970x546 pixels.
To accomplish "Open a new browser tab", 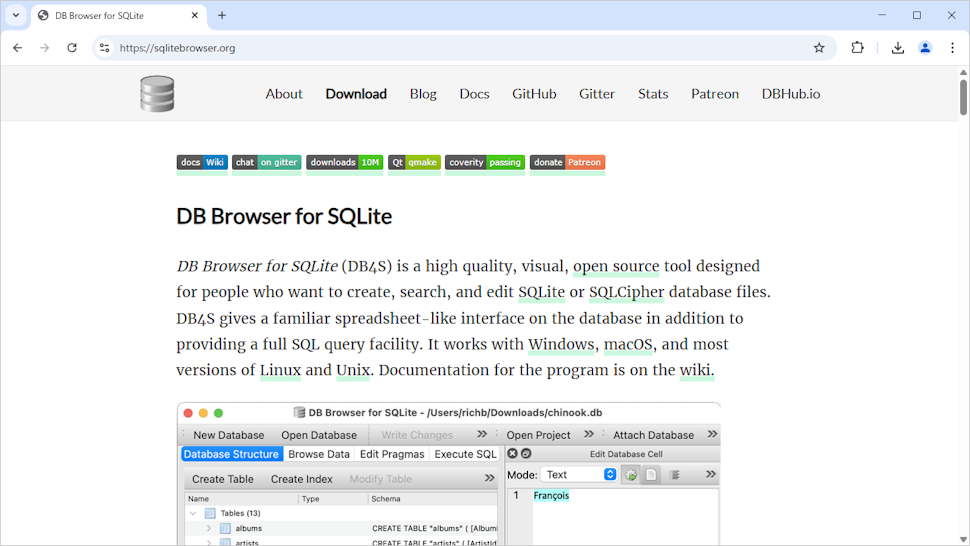I will [x=222, y=15].
